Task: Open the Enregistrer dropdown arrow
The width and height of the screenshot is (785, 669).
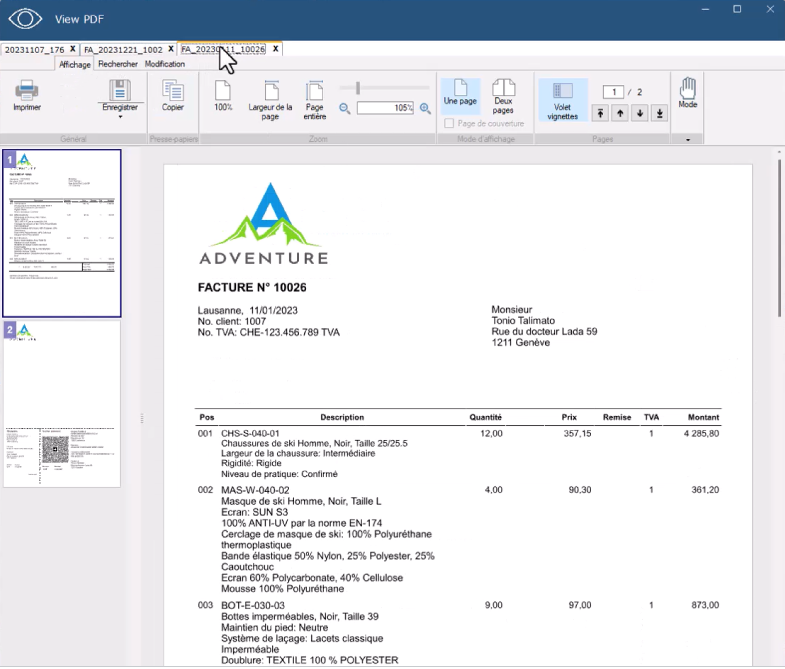Action: [x=120, y=117]
